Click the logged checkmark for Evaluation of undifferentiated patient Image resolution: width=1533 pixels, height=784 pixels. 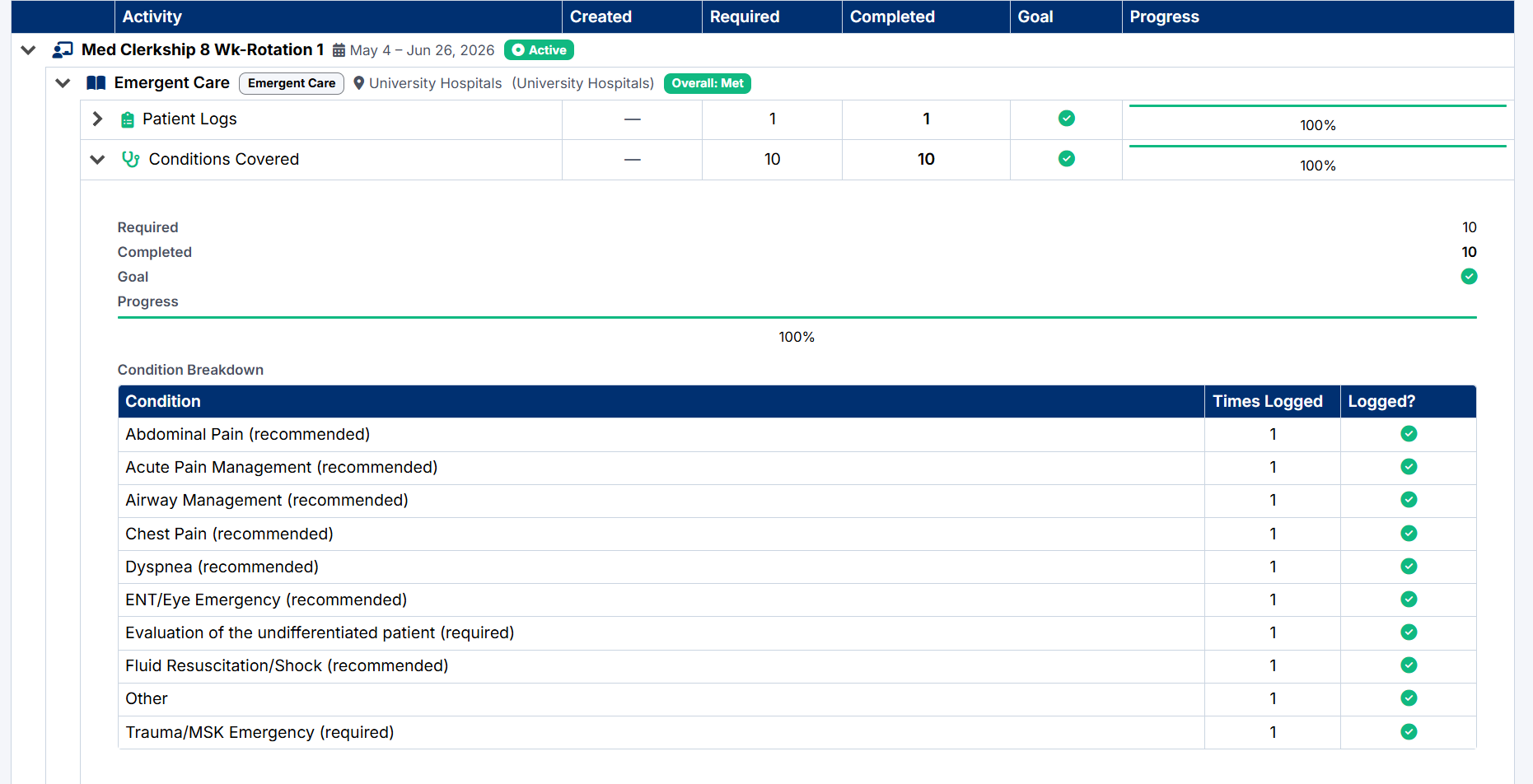click(x=1409, y=632)
